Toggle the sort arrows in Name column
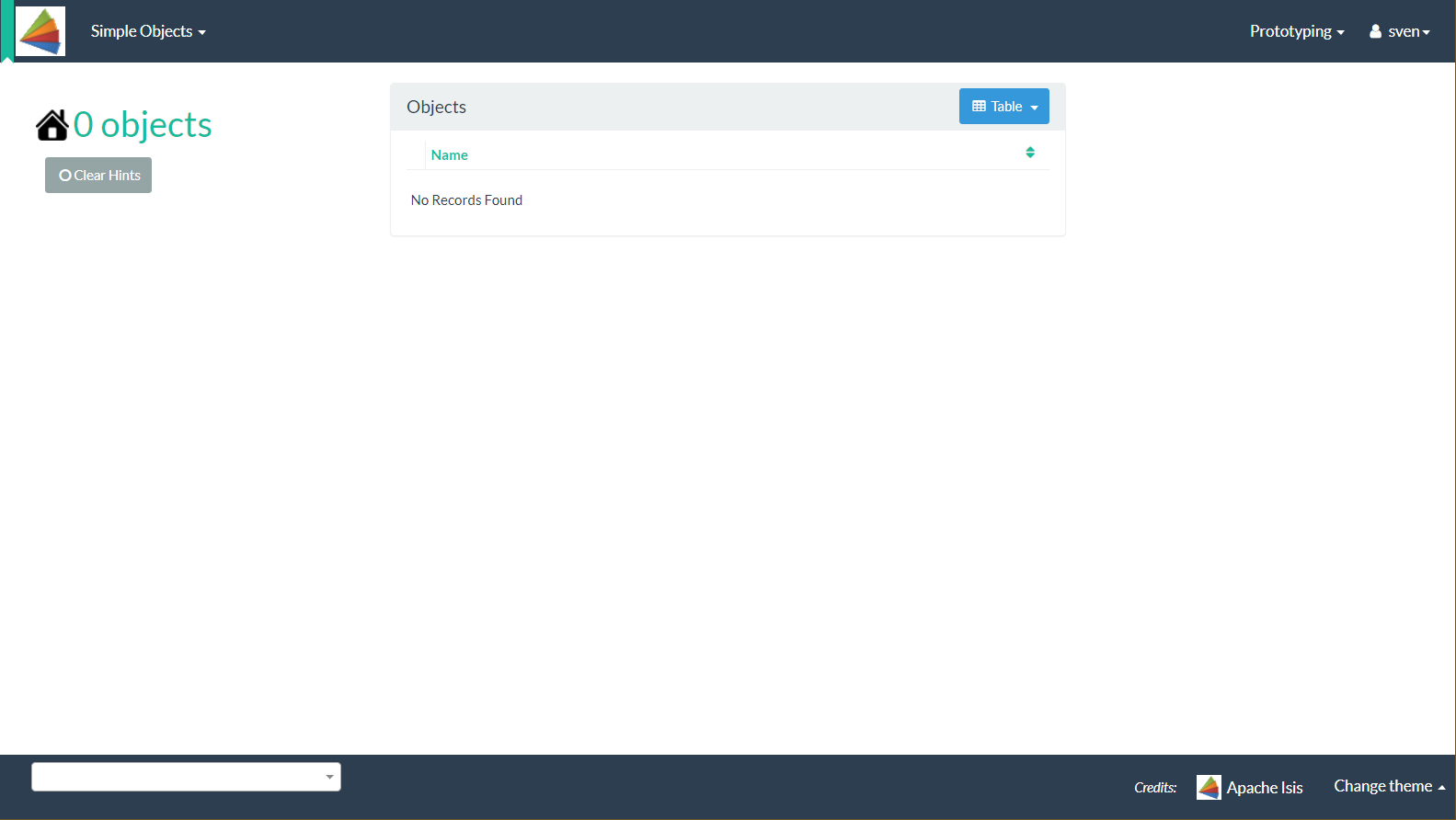 (1030, 153)
